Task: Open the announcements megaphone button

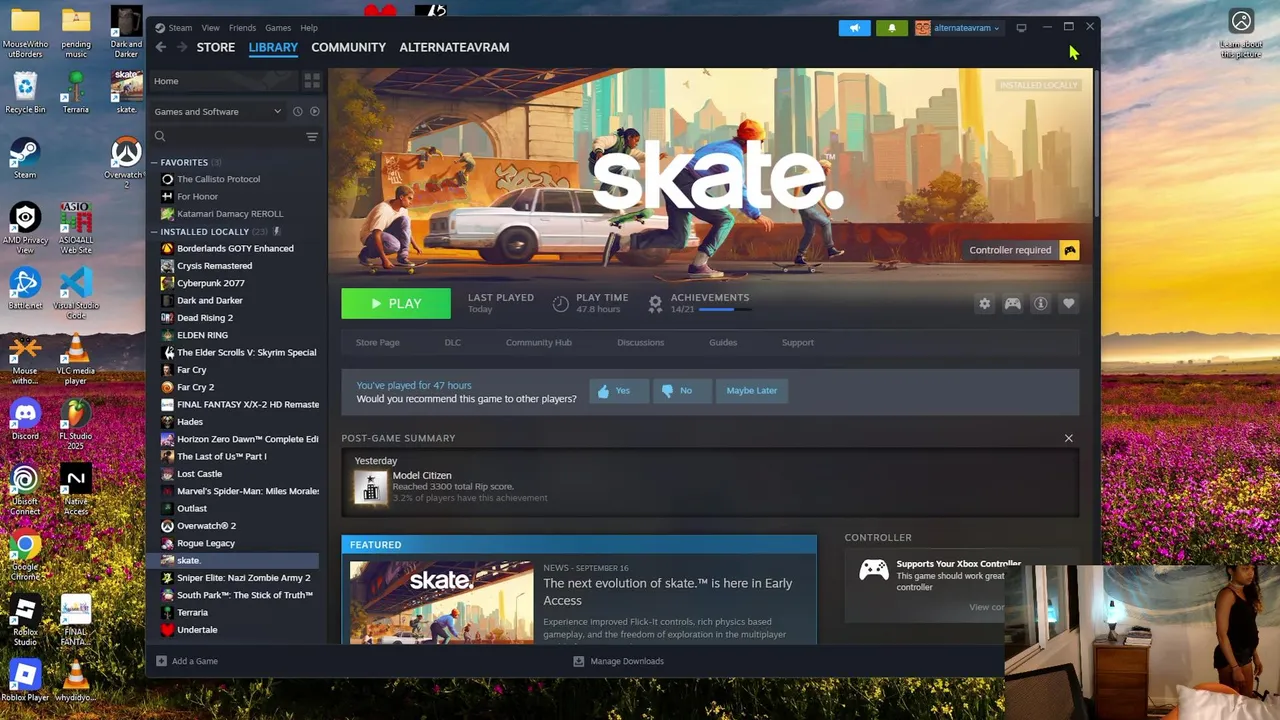Action: tap(854, 28)
